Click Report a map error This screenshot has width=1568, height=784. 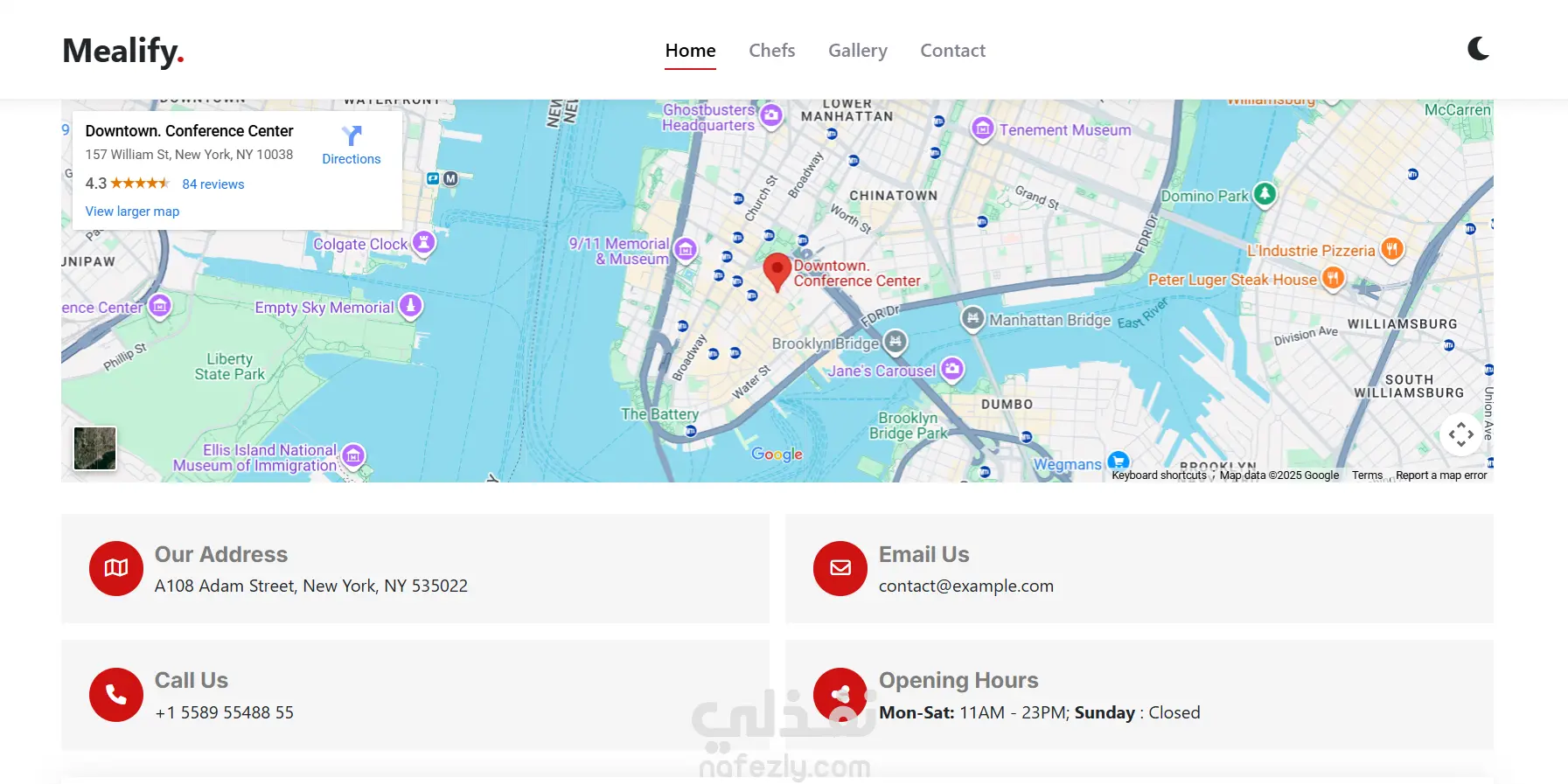click(x=1441, y=475)
